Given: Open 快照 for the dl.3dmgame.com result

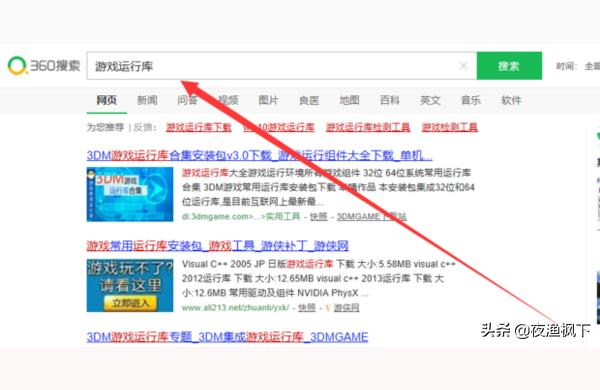Looking at the screenshot, I should (318, 217).
